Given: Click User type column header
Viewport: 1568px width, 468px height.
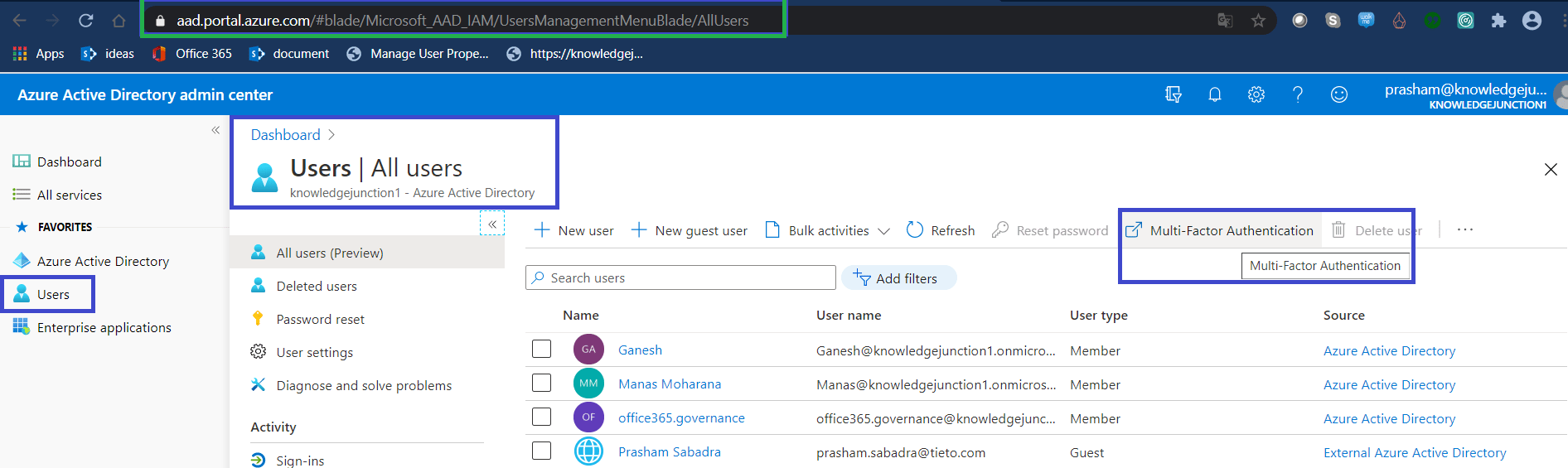Looking at the screenshot, I should click(1099, 315).
